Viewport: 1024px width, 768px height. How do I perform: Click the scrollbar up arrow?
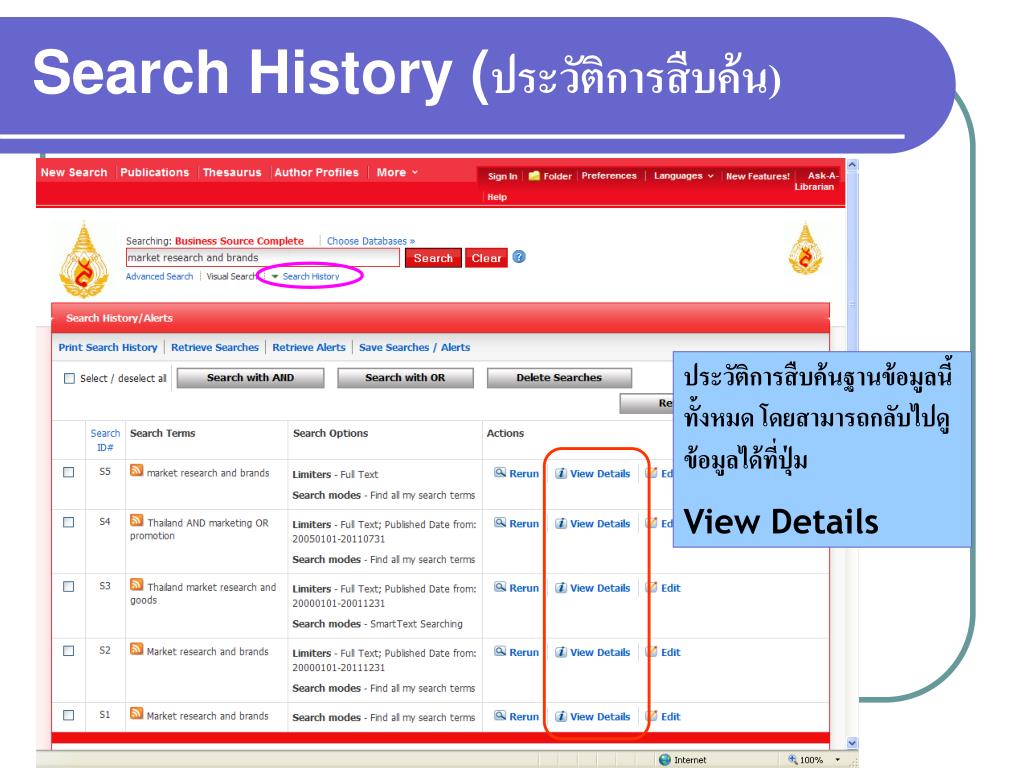click(x=852, y=165)
